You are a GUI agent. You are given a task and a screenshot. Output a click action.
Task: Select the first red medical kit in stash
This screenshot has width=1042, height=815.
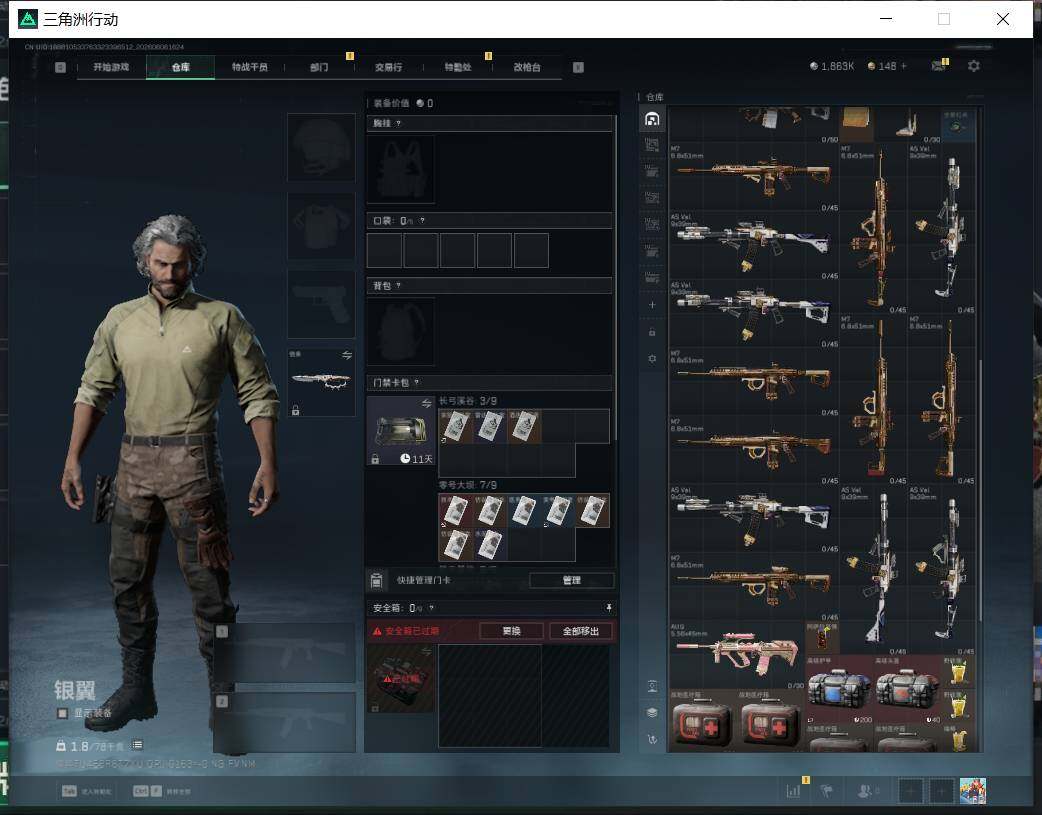(703, 722)
